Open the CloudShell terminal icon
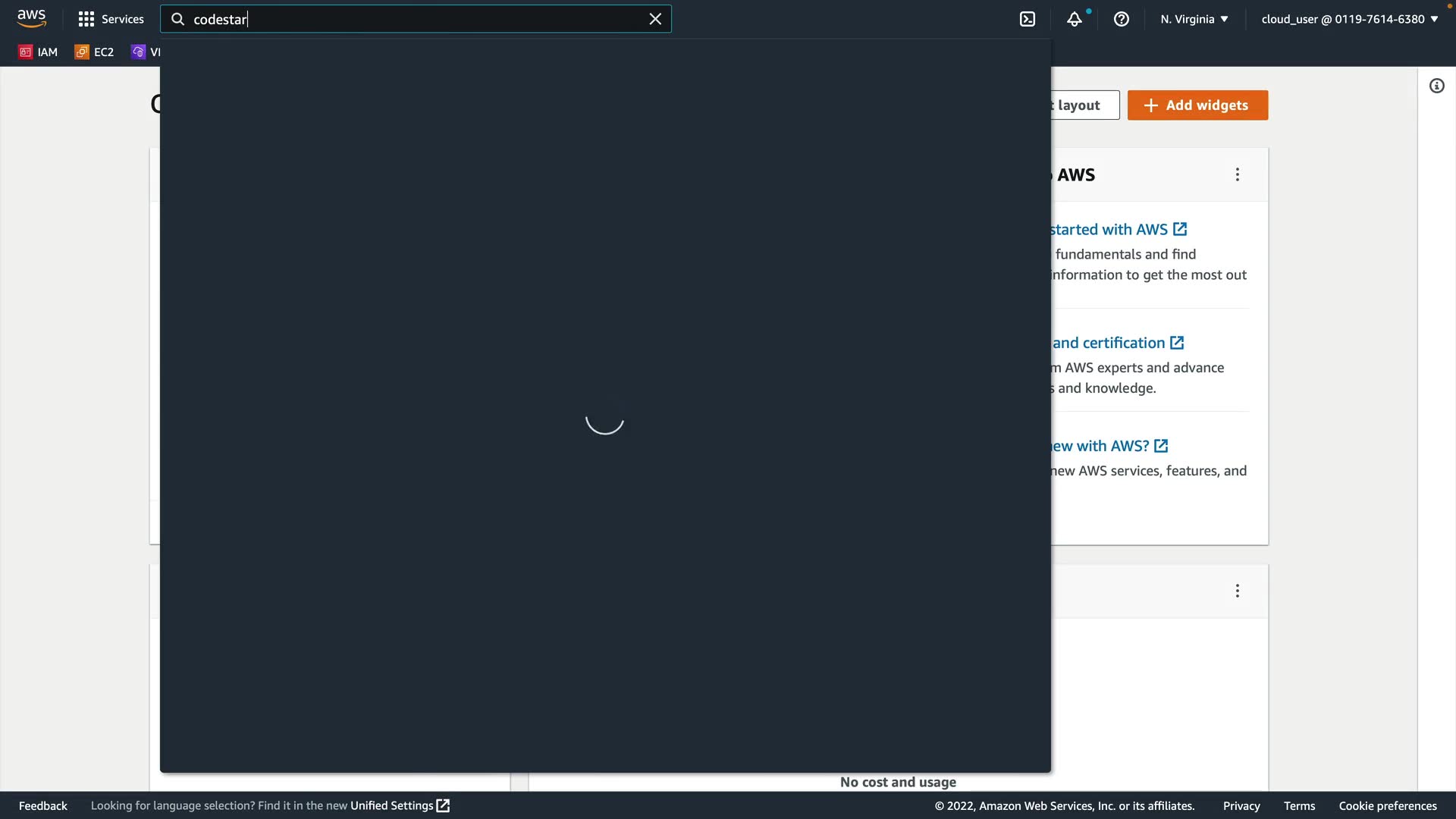Screen dimensions: 1456x819 tap(1028, 19)
